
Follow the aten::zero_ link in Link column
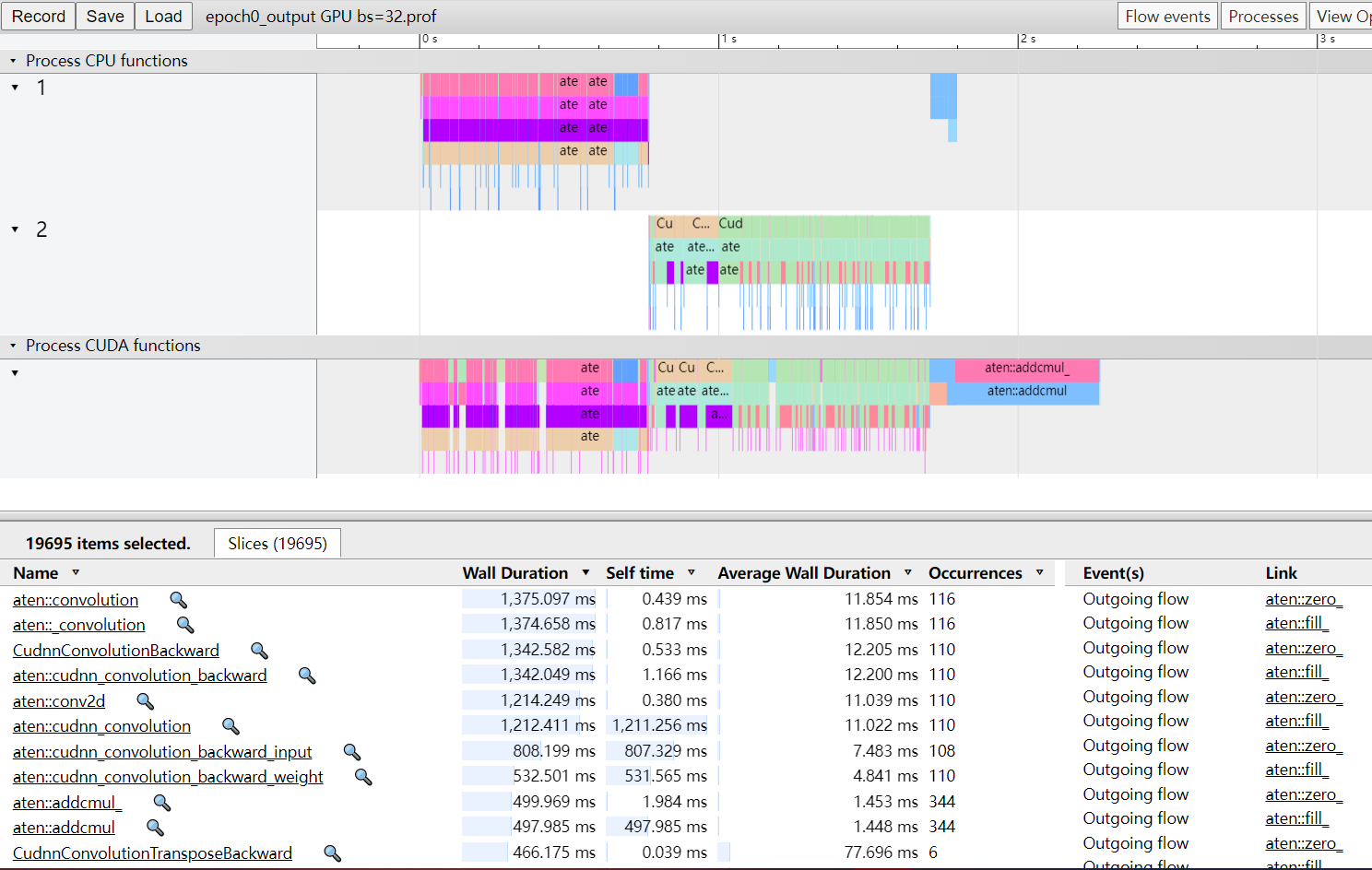pyautogui.click(x=1304, y=599)
